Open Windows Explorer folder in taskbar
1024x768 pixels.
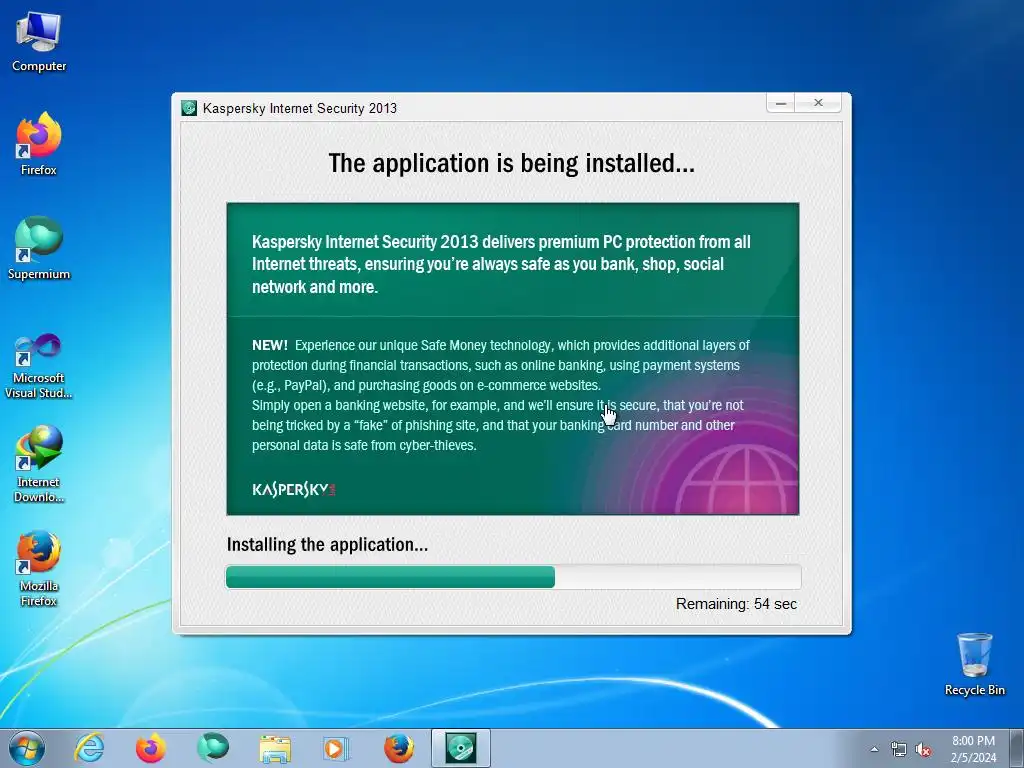[x=275, y=748]
